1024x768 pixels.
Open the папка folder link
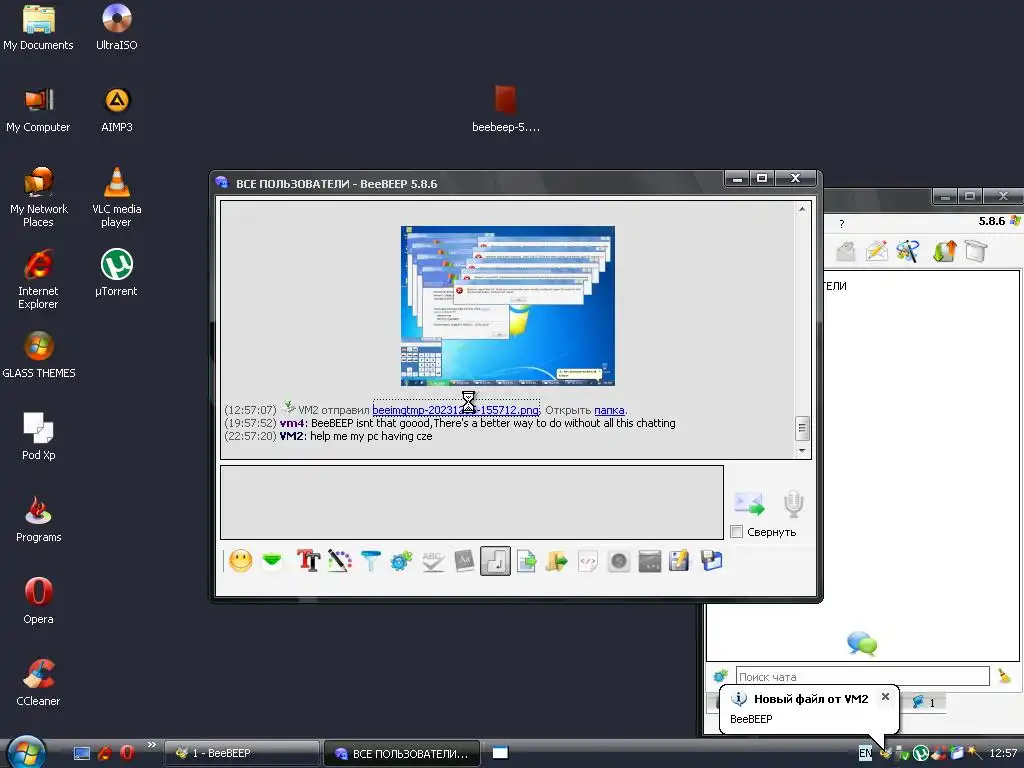[609, 410]
